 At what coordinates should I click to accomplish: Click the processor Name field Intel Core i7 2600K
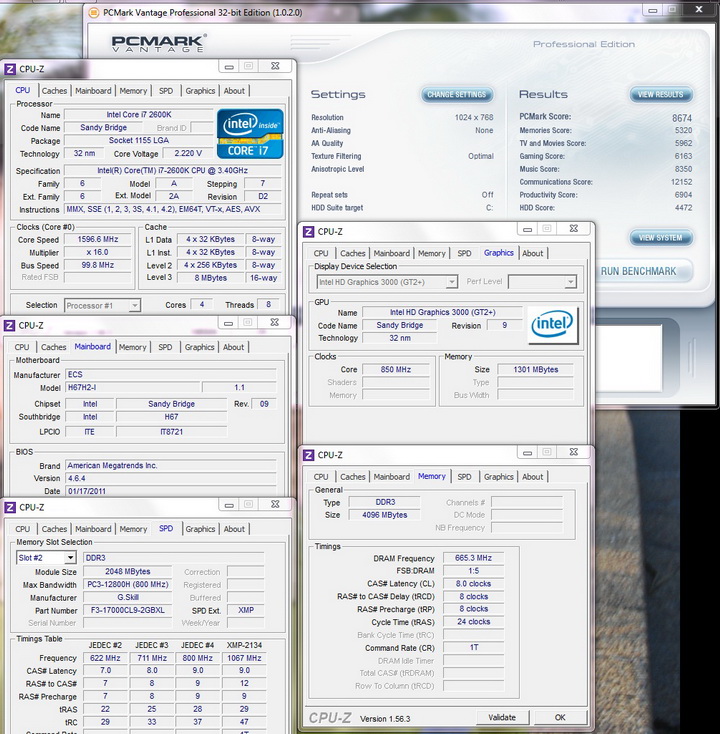click(139, 115)
